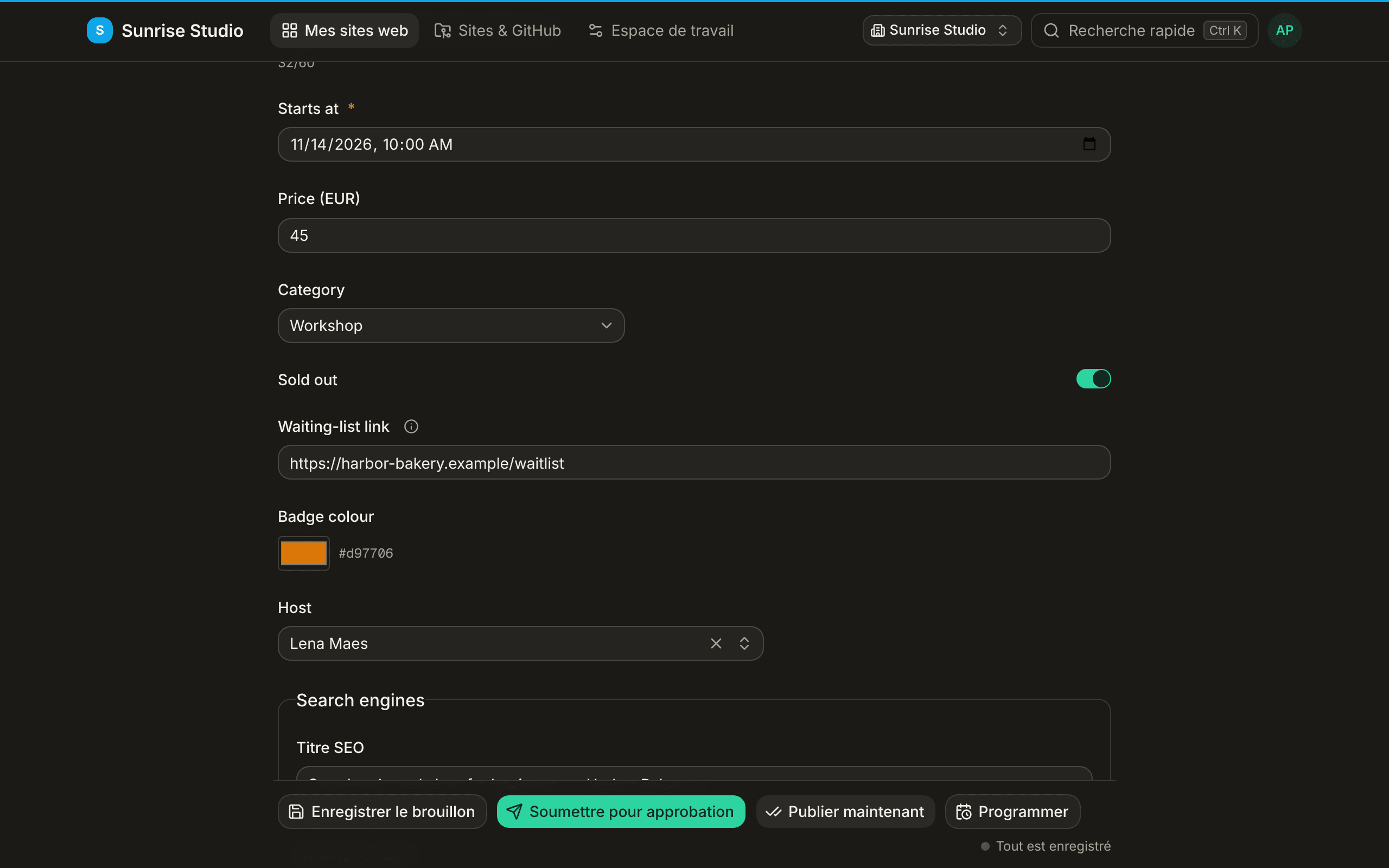Open the Category Workshop dropdown
The height and width of the screenshot is (868, 1389).
pyautogui.click(x=451, y=325)
